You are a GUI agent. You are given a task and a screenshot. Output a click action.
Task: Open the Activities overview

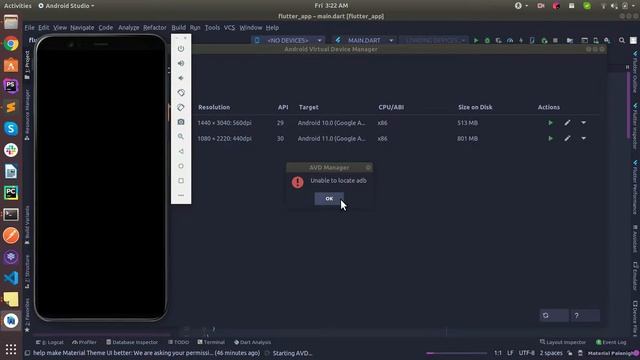click(18, 6)
